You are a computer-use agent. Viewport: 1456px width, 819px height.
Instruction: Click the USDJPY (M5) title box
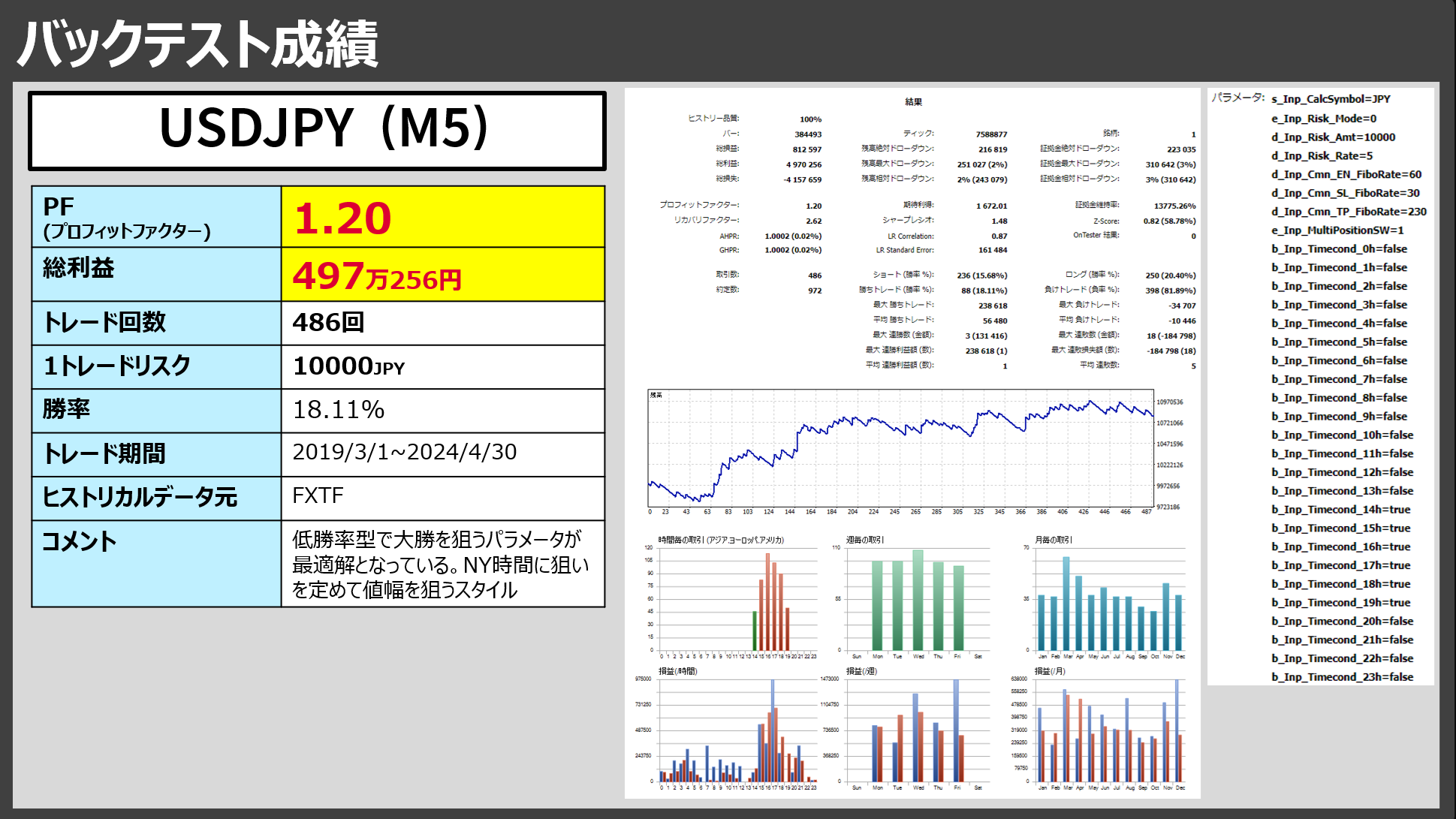(316, 131)
